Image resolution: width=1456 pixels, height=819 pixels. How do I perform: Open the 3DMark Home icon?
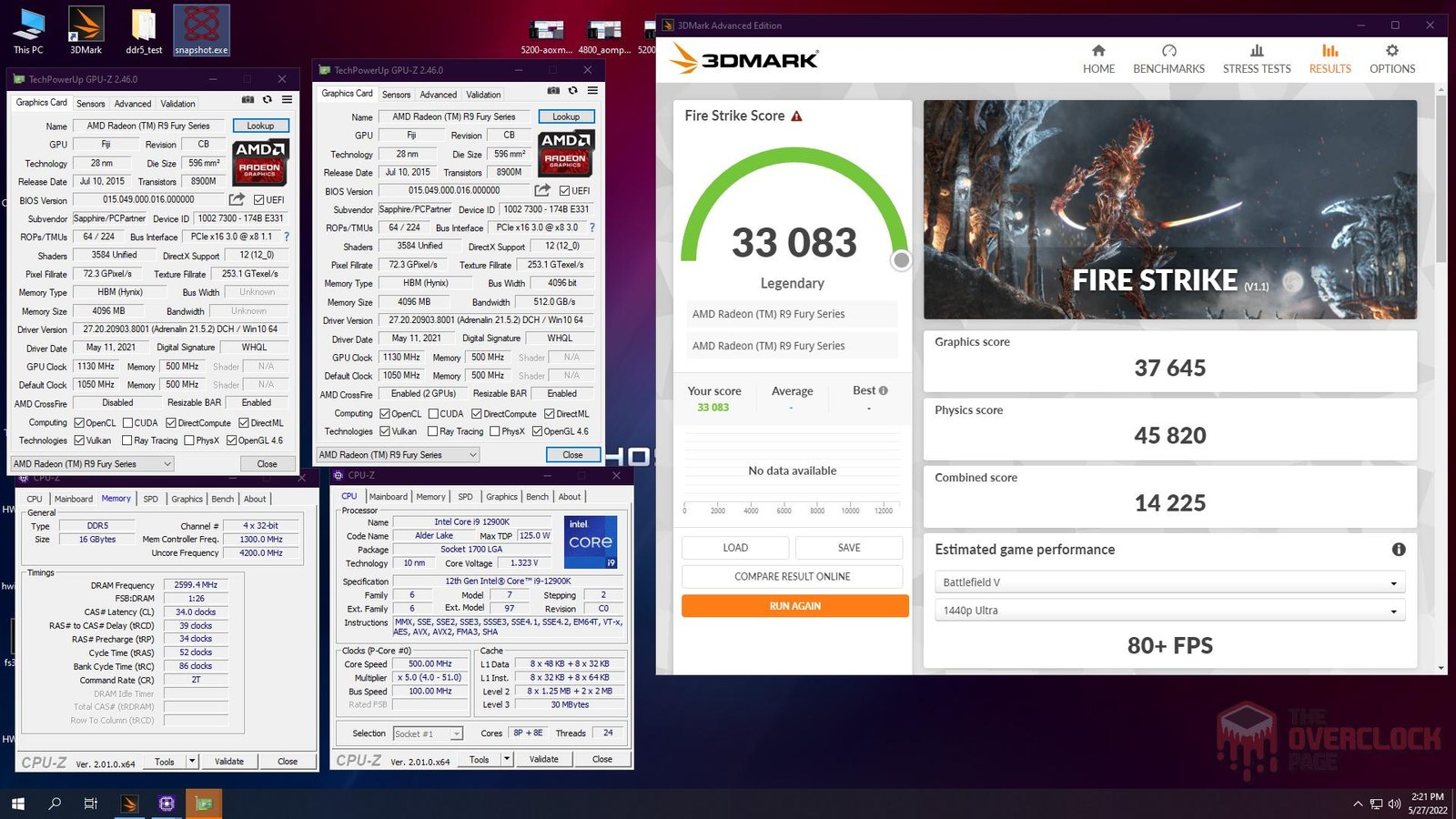(x=1098, y=51)
